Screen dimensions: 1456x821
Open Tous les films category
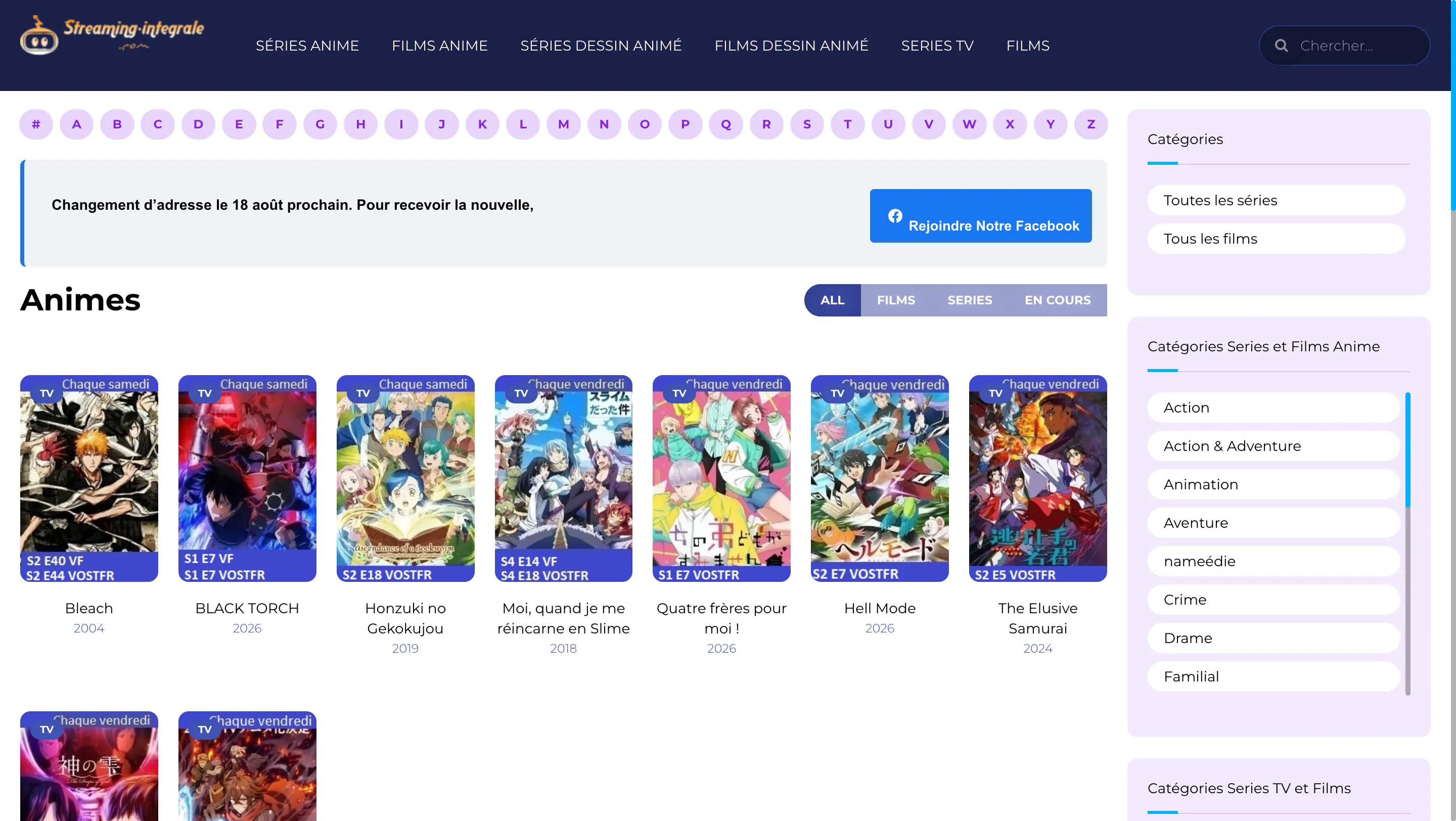1276,239
